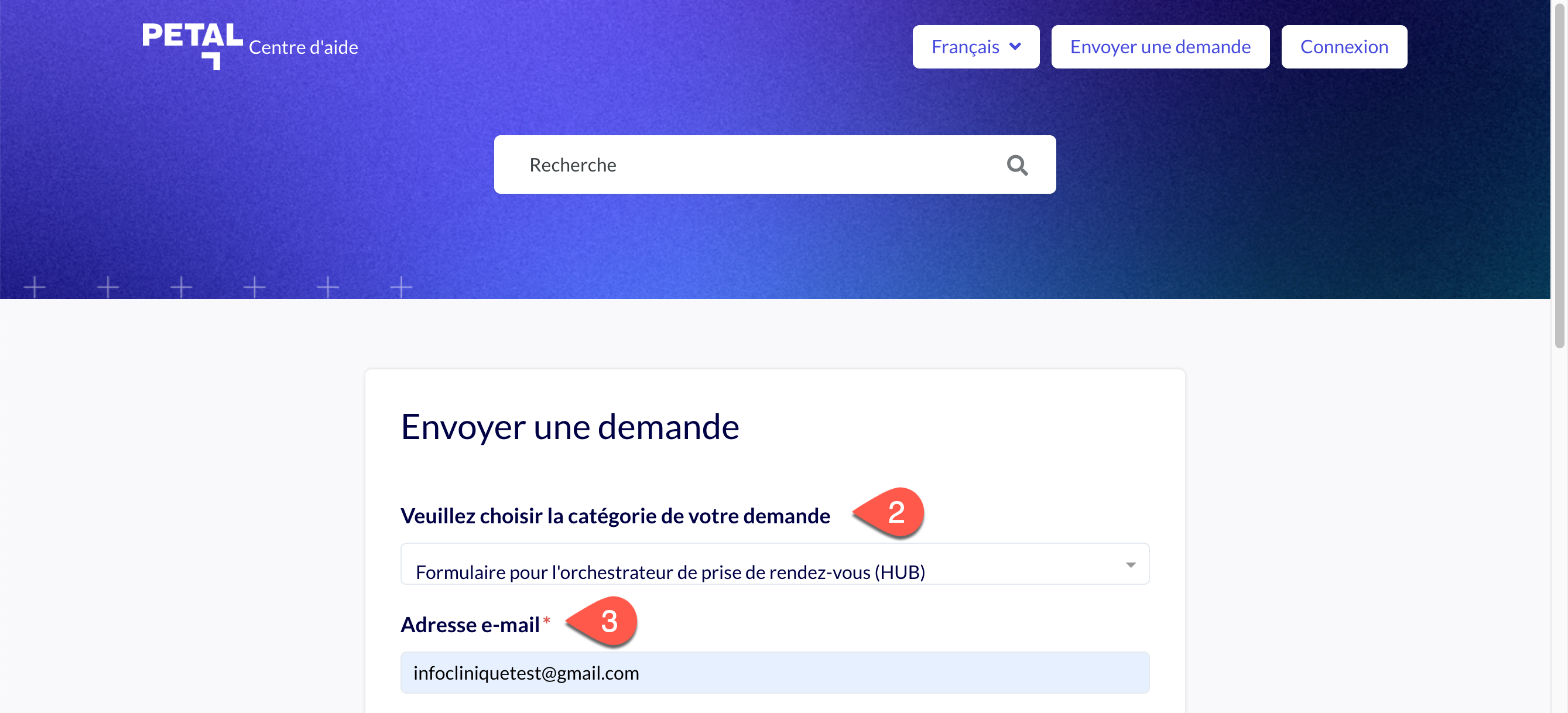Open the request category dropdown

point(773,564)
